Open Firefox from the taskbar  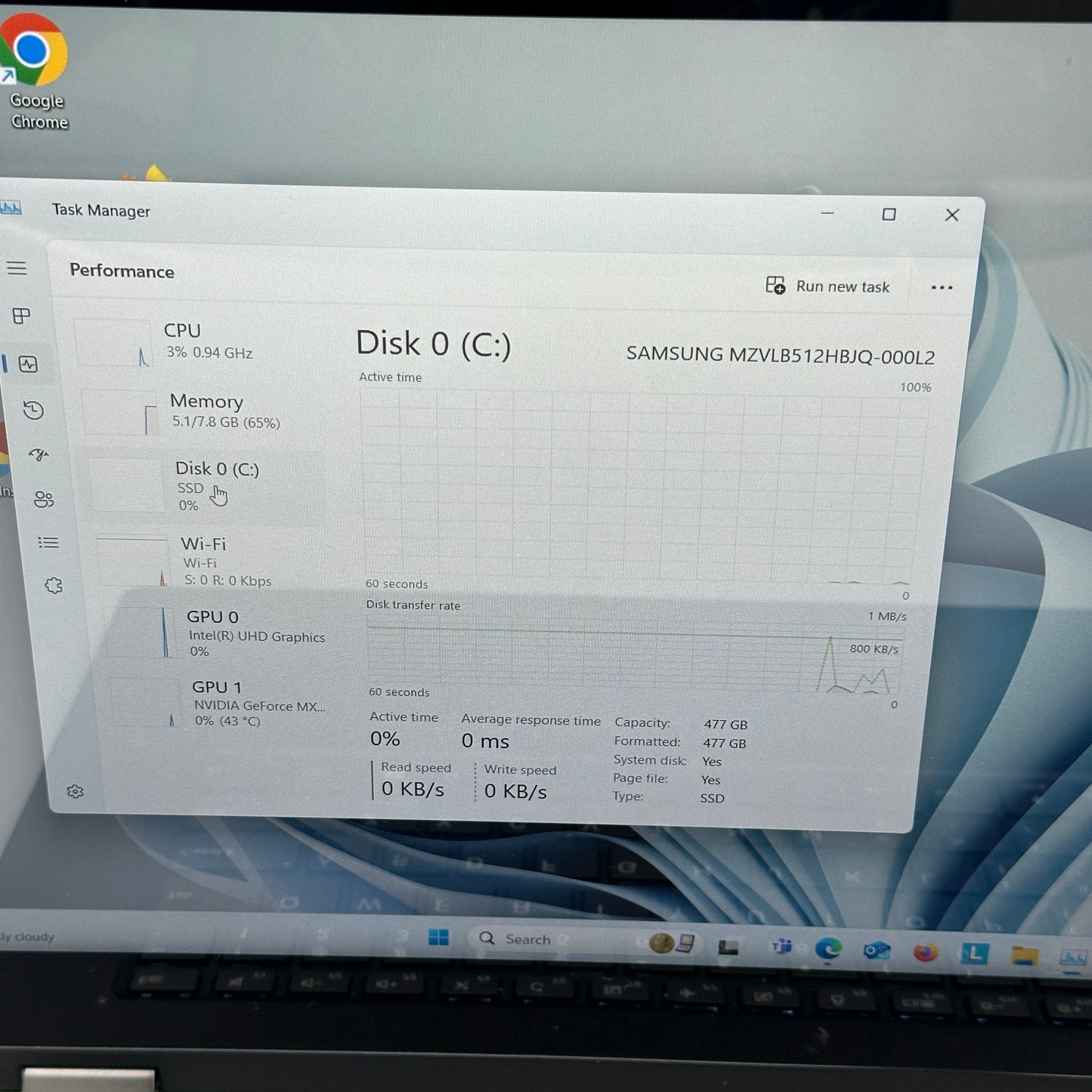point(926,952)
